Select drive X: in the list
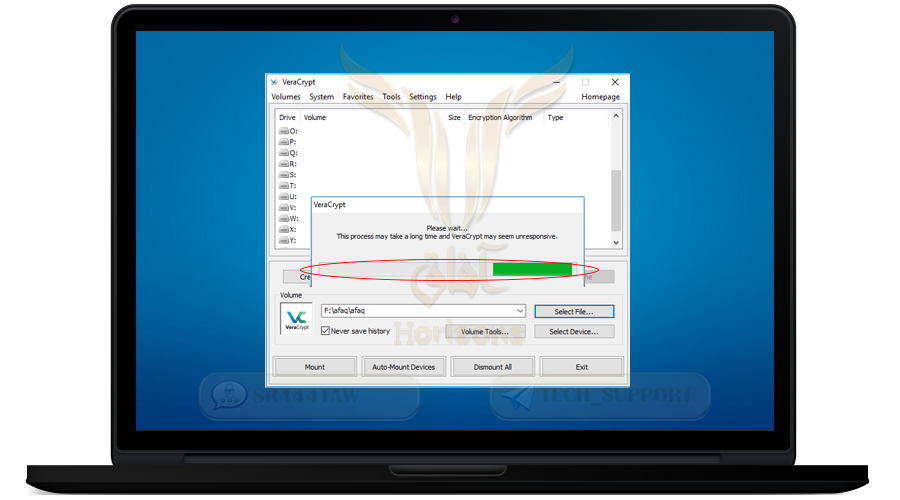Screen dimensions: 900x500 click(x=288, y=229)
